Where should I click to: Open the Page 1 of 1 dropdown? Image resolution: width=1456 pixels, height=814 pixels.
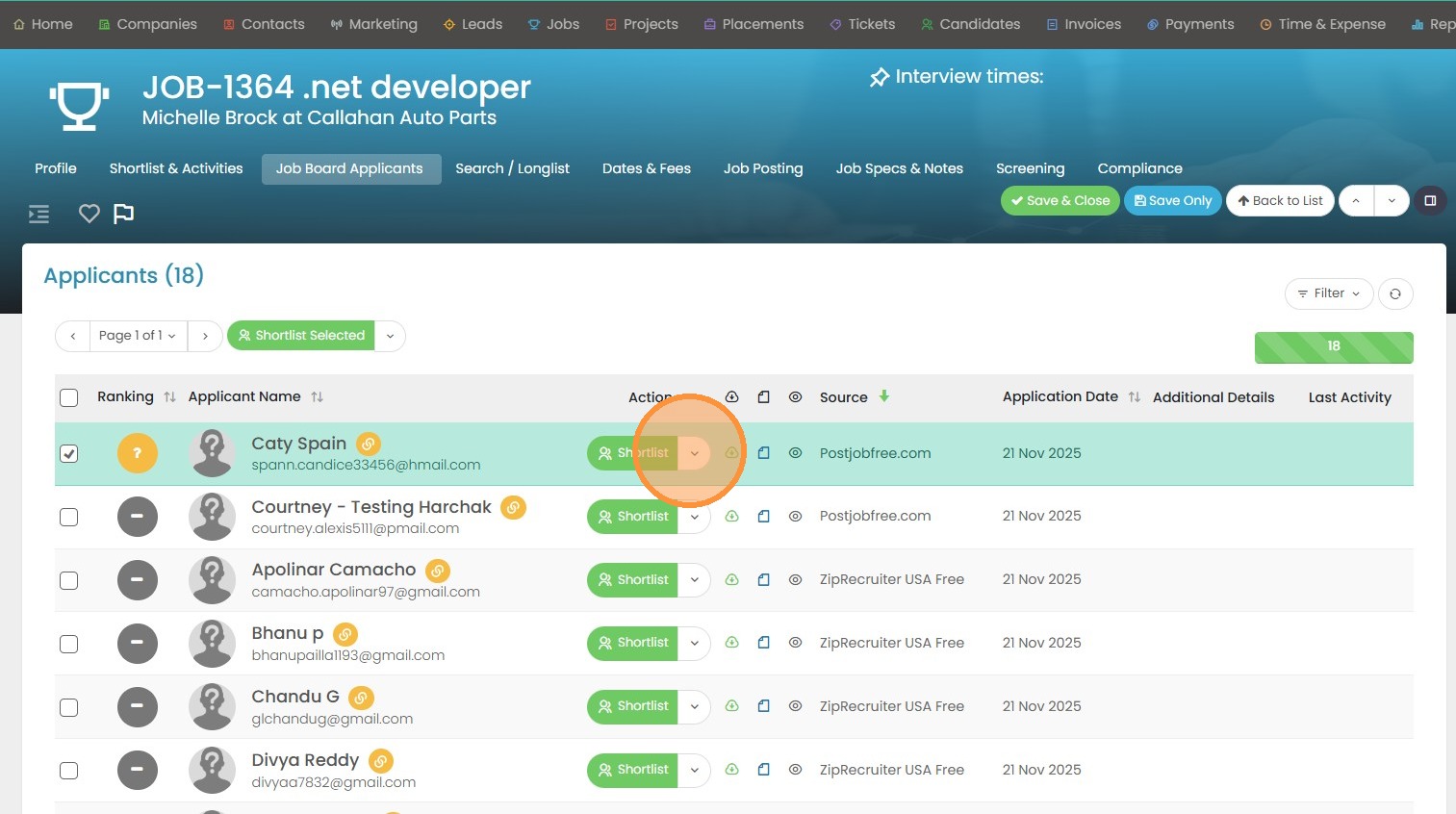[x=138, y=336]
